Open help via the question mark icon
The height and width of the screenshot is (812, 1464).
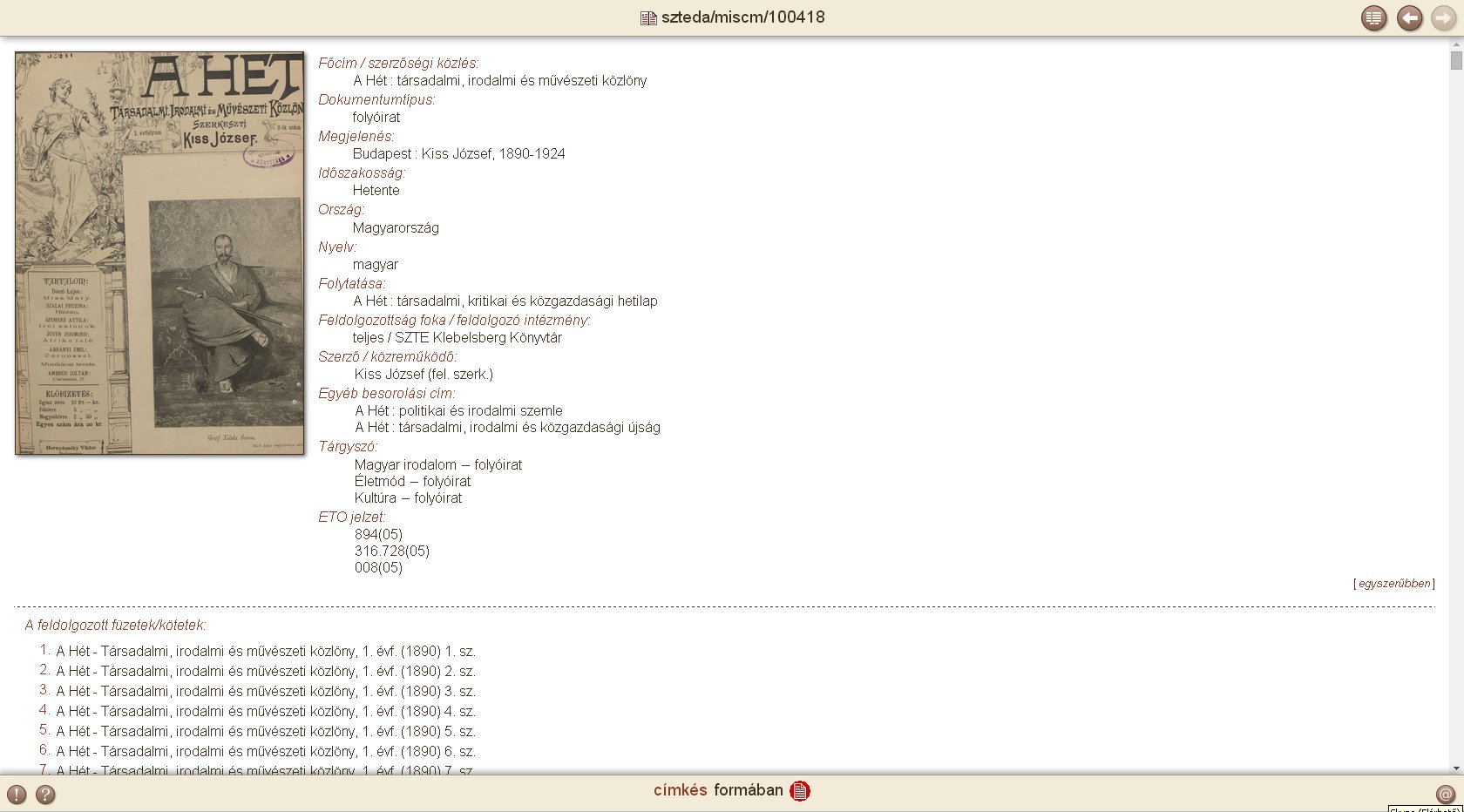pyautogui.click(x=45, y=794)
